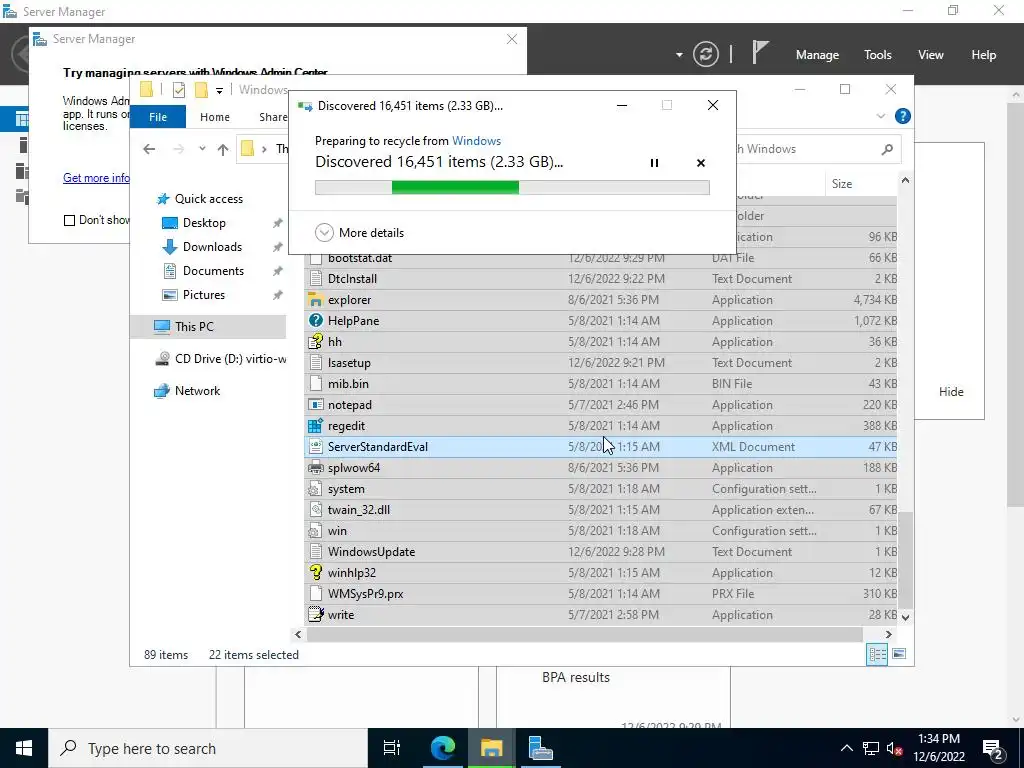Click the horizontal scrollbar in file list

click(584, 634)
